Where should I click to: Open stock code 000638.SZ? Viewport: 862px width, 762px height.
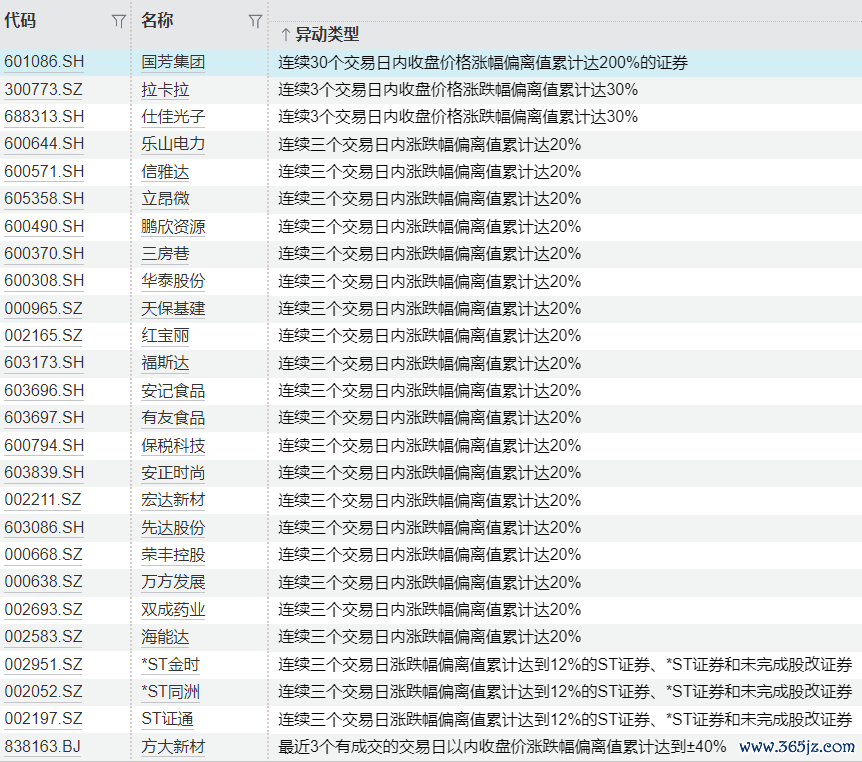pyautogui.click(x=43, y=582)
